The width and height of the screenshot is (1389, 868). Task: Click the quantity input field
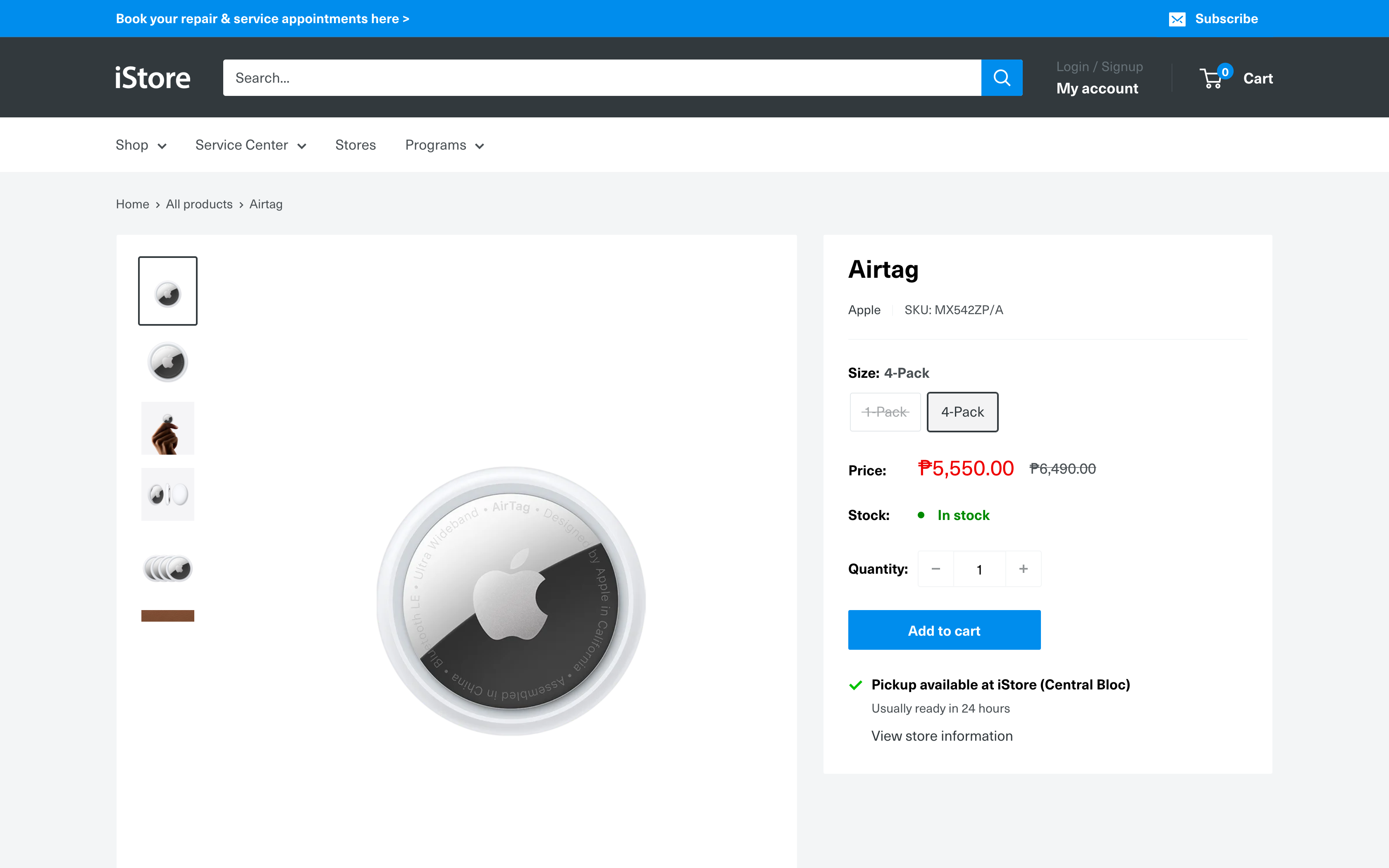click(979, 569)
